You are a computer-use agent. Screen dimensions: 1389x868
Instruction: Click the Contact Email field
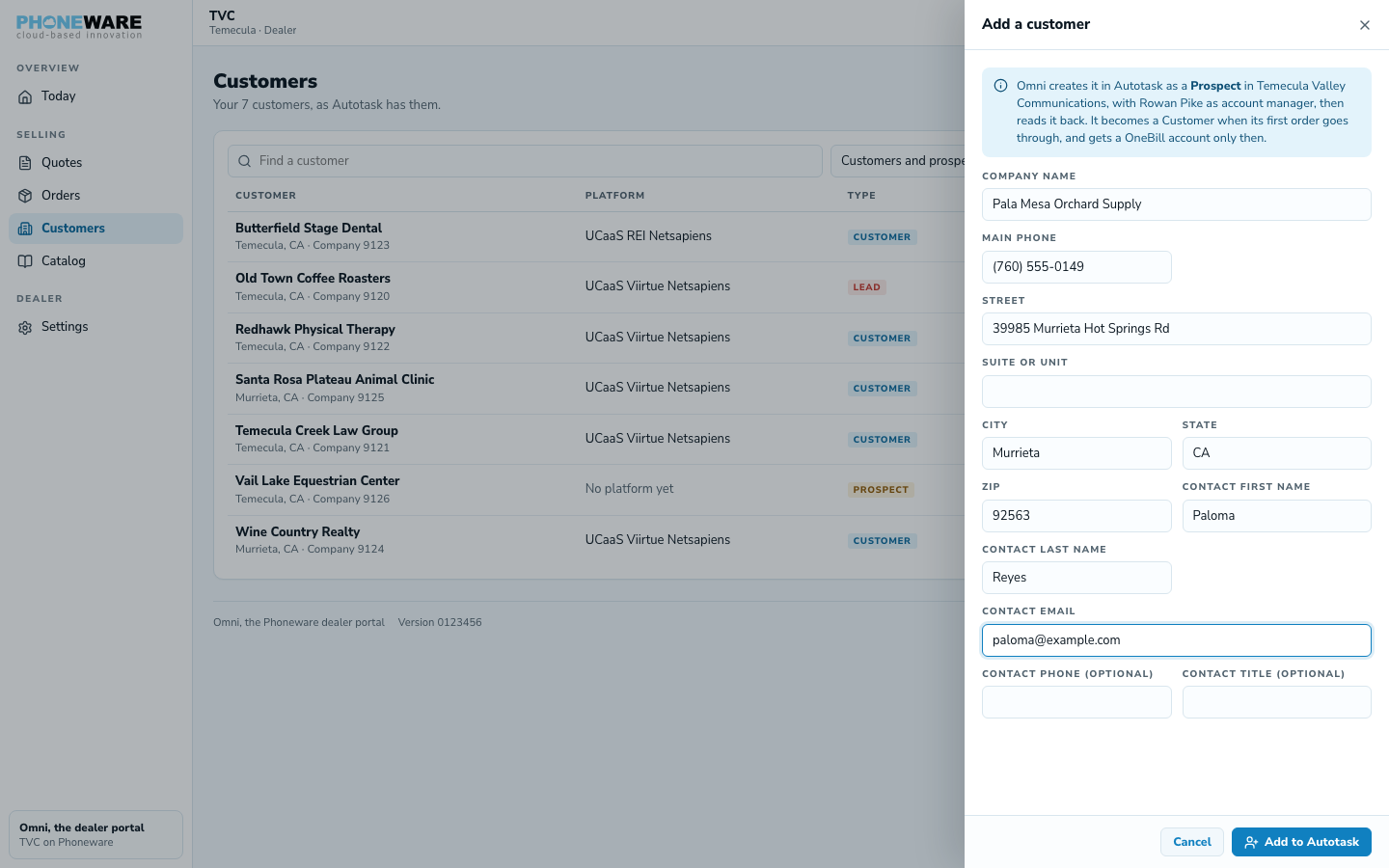1177,640
